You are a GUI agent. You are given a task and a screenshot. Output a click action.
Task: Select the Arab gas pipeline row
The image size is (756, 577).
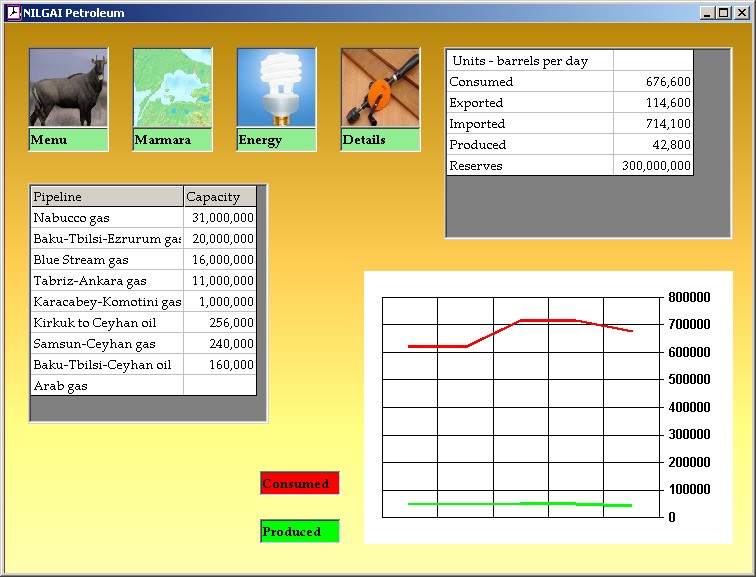pos(106,386)
